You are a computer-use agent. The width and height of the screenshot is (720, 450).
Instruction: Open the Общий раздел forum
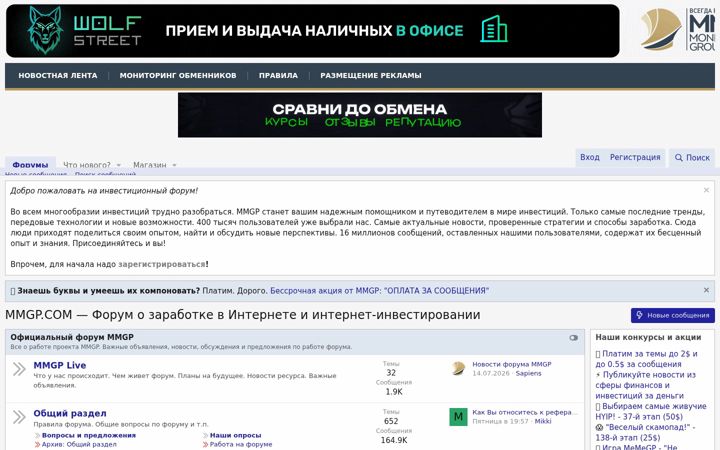[x=70, y=413]
